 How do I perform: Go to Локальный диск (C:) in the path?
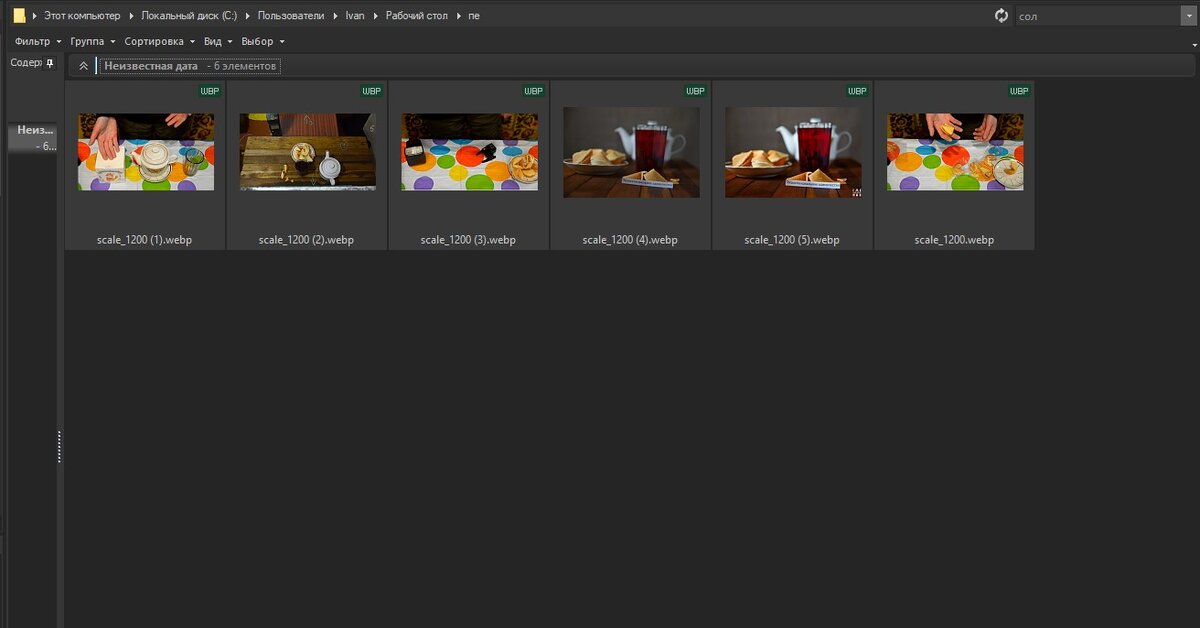(189, 16)
